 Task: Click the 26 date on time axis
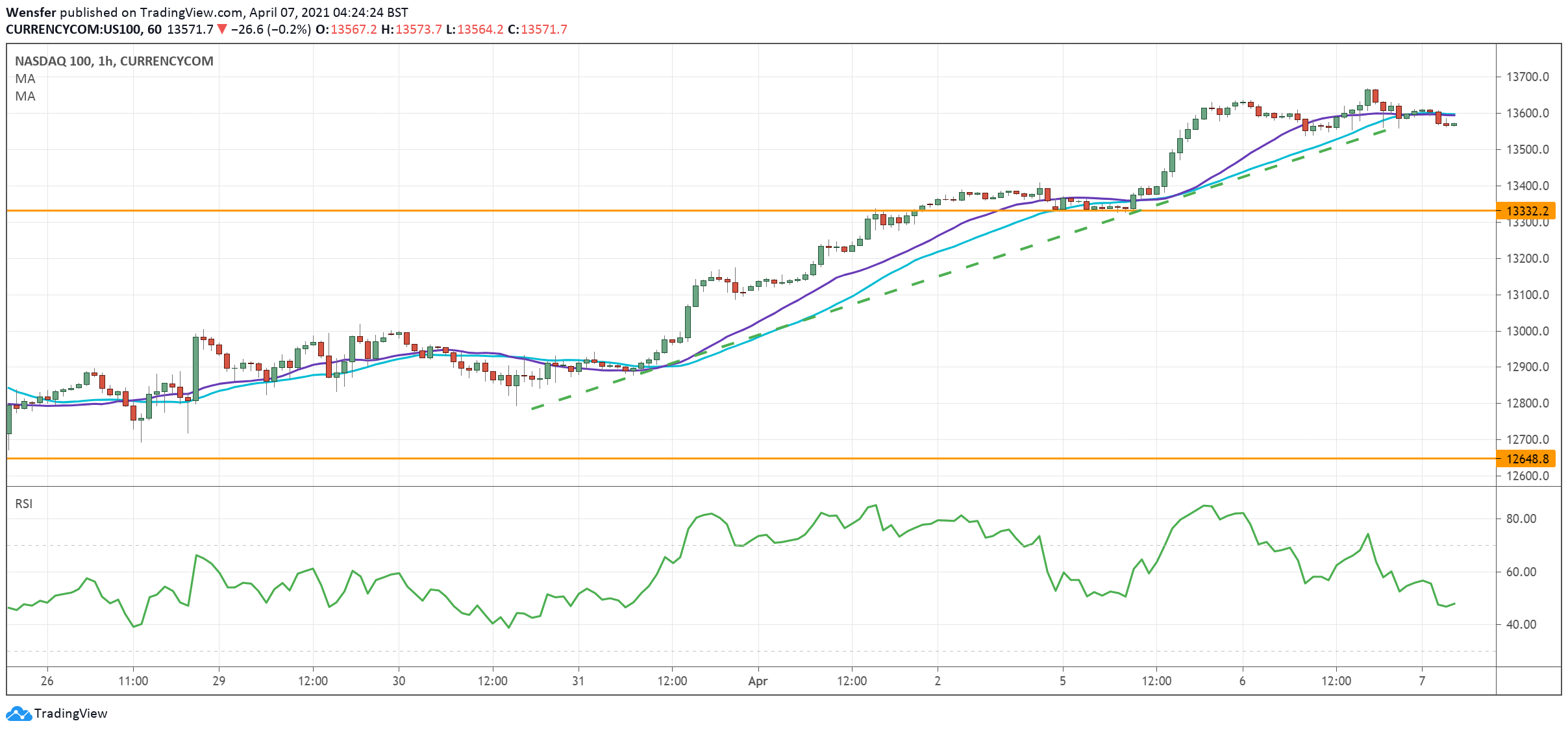(47, 681)
